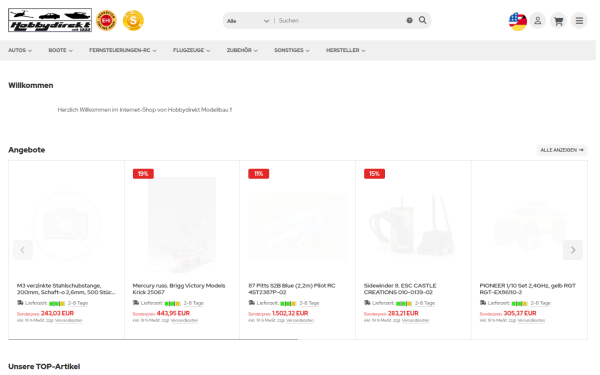600x375 pixels.
Task: Click delivery truck icon on M3 Stahlschubstange
Action: [x=20, y=303]
